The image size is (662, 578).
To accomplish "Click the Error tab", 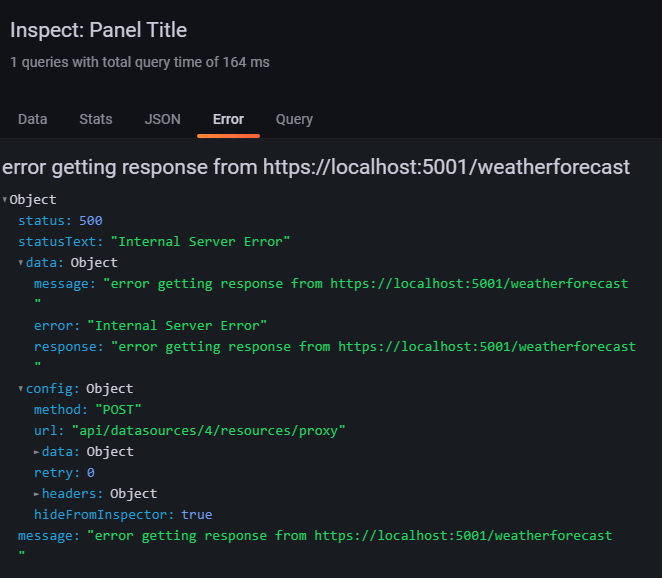I will click(x=228, y=119).
